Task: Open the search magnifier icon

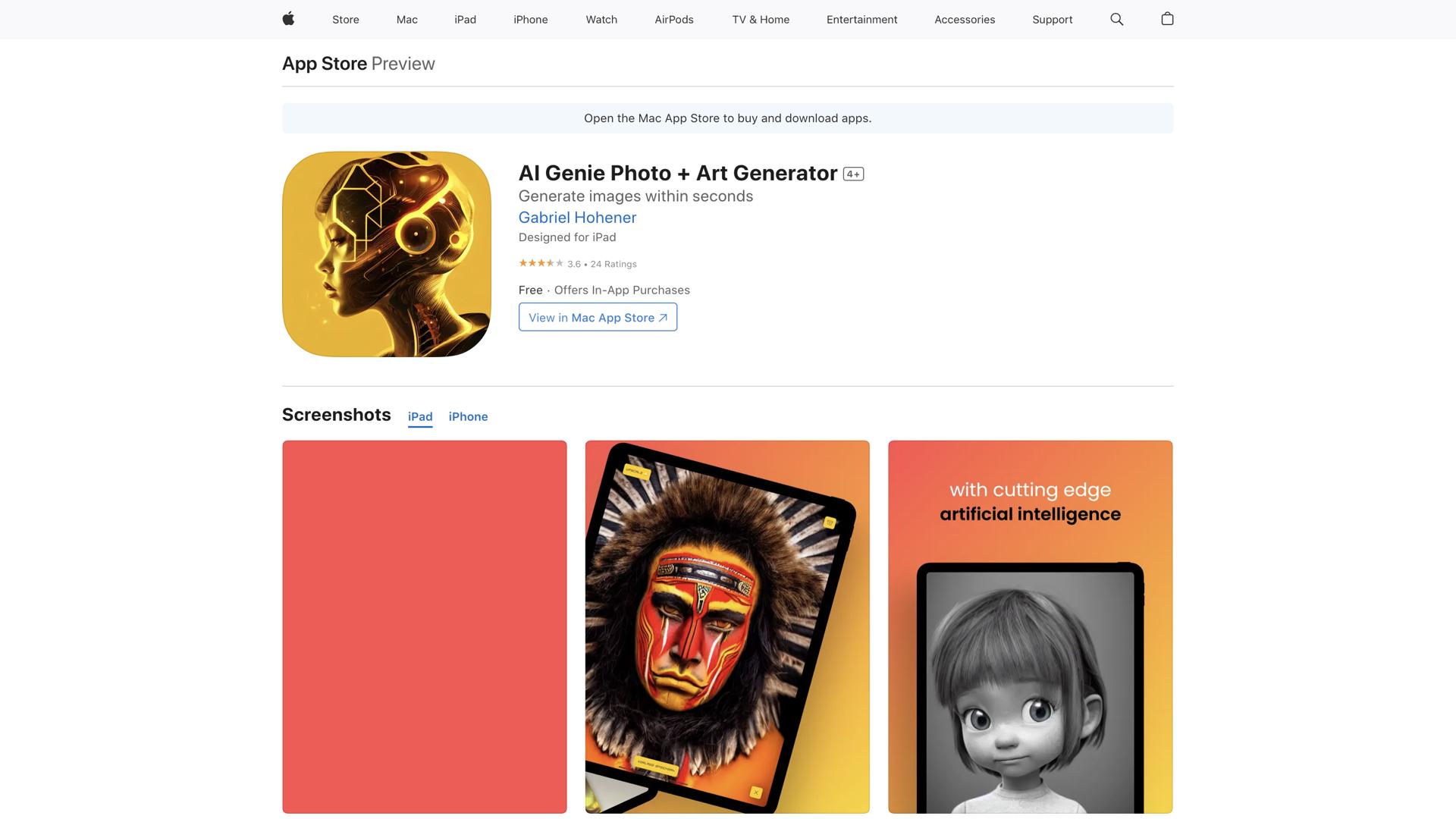Action: 1116,19
